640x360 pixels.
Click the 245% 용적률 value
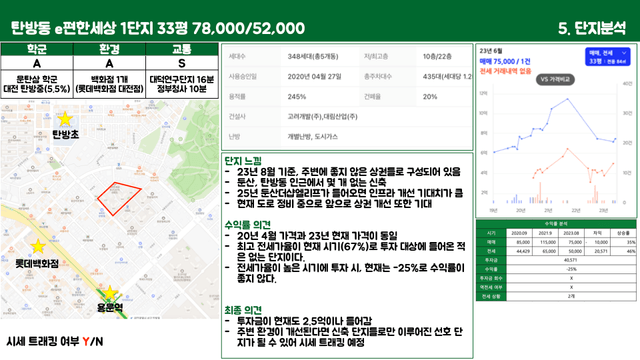(x=297, y=97)
